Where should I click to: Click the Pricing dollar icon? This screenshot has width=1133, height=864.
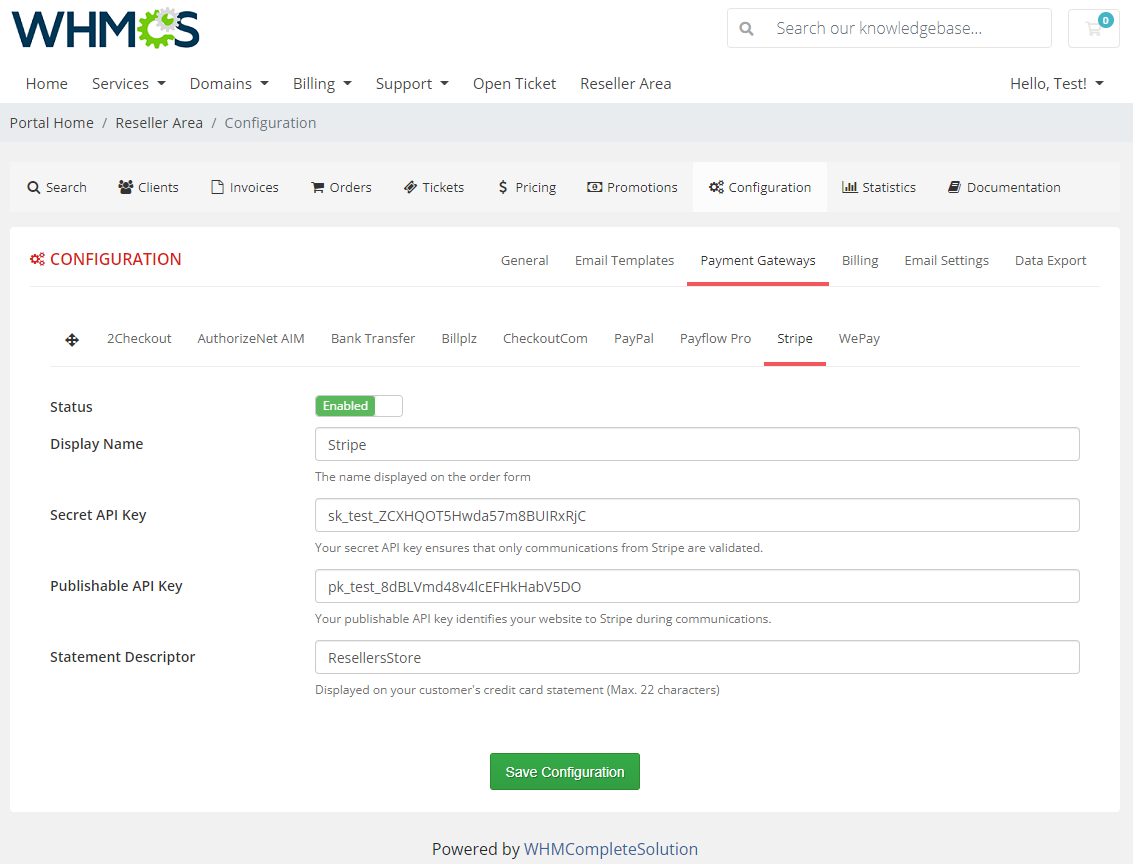[503, 187]
